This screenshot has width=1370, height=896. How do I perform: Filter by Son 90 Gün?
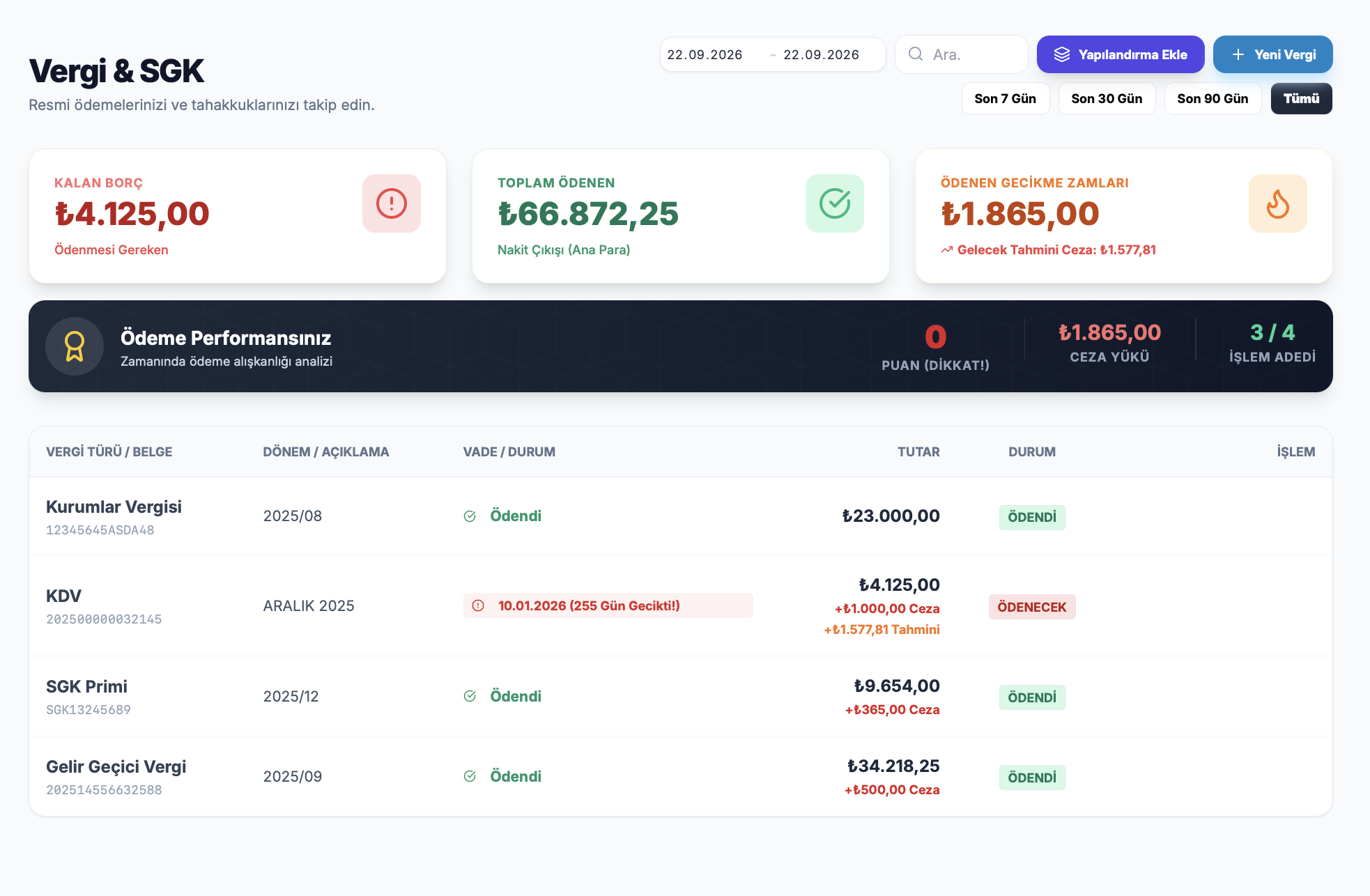click(x=1213, y=99)
